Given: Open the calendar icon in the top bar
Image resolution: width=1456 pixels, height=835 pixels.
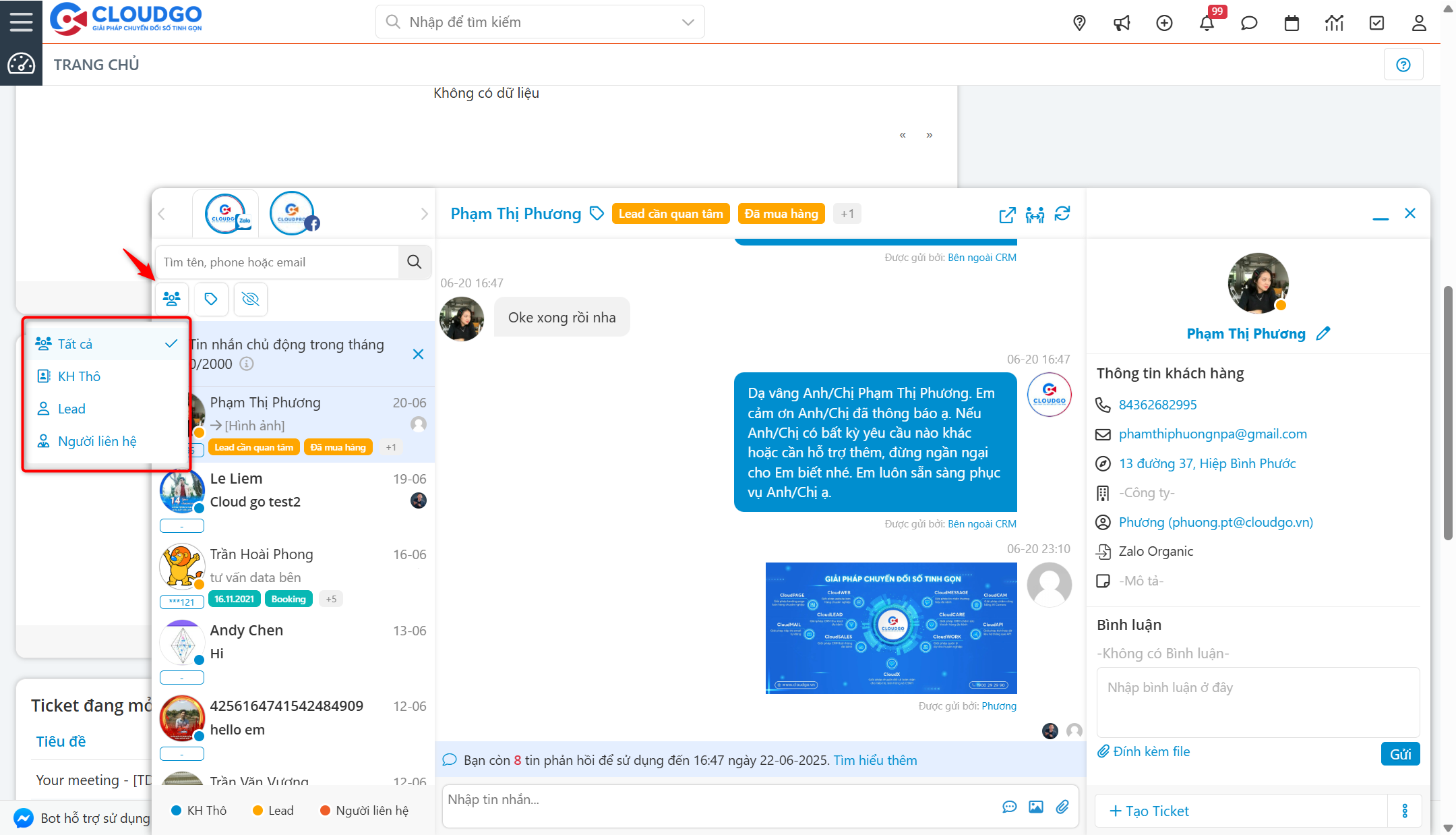Looking at the screenshot, I should click(x=1292, y=22).
